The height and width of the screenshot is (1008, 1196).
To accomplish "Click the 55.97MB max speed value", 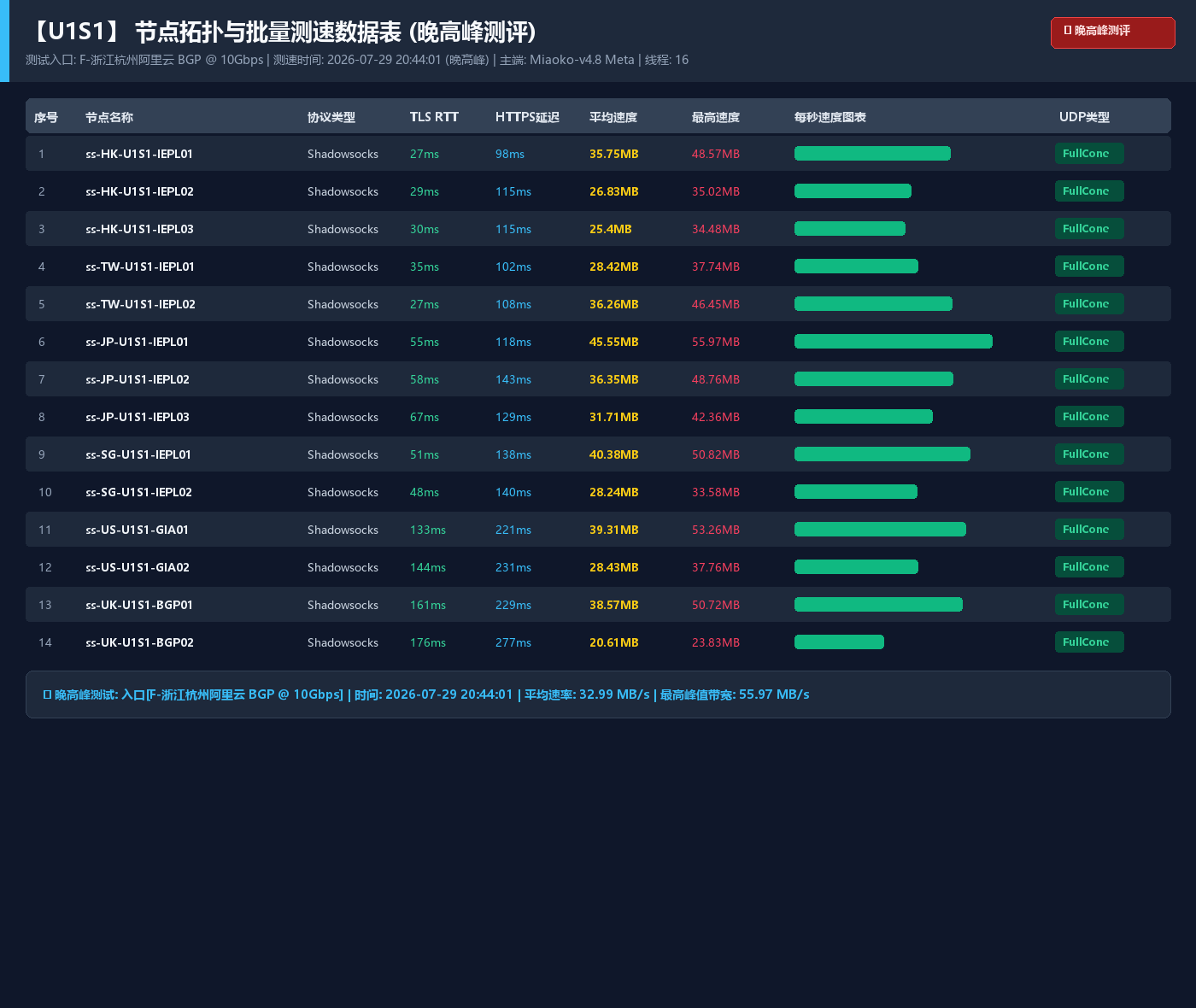I will click(x=716, y=342).
